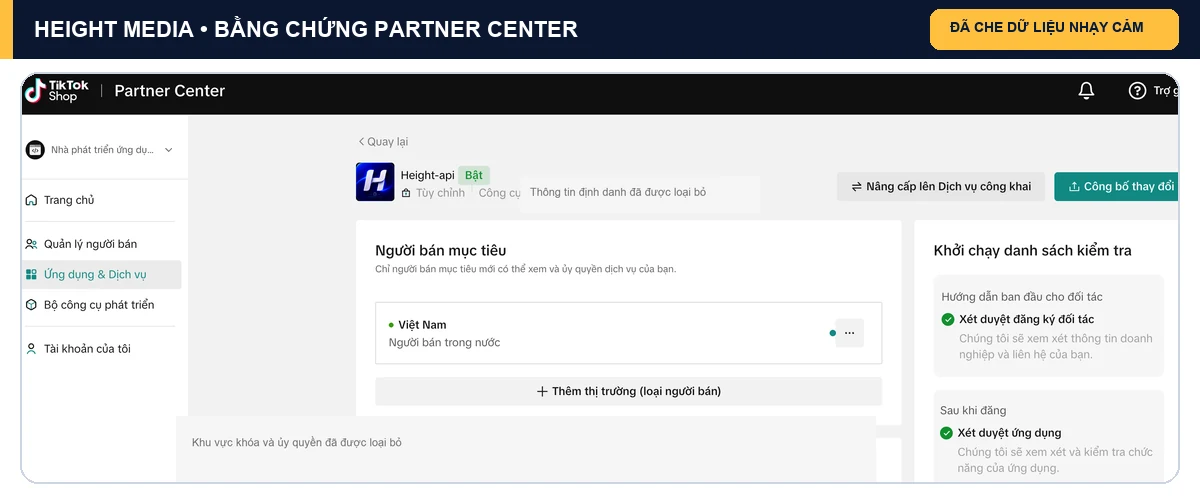This screenshot has height=500, width=1200.
Task: Open Tài khoản của tôi
Action: (87, 349)
